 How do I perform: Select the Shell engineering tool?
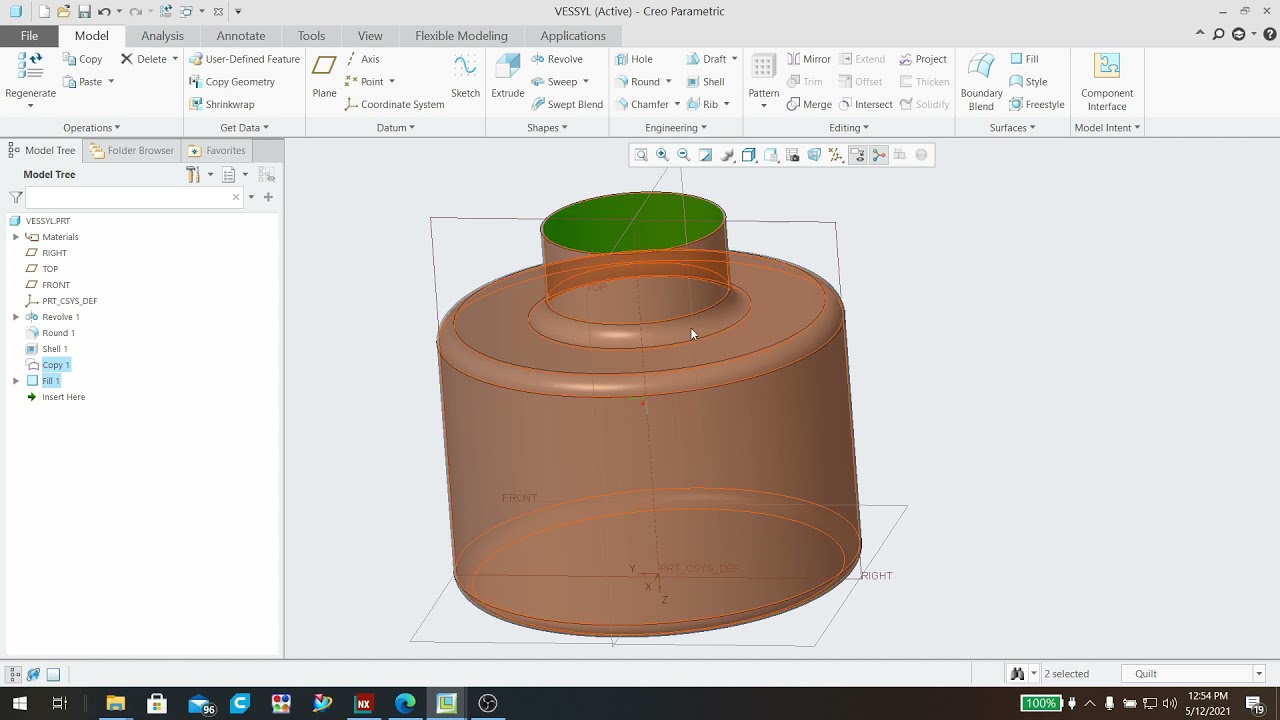pyautogui.click(x=704, y=82)
